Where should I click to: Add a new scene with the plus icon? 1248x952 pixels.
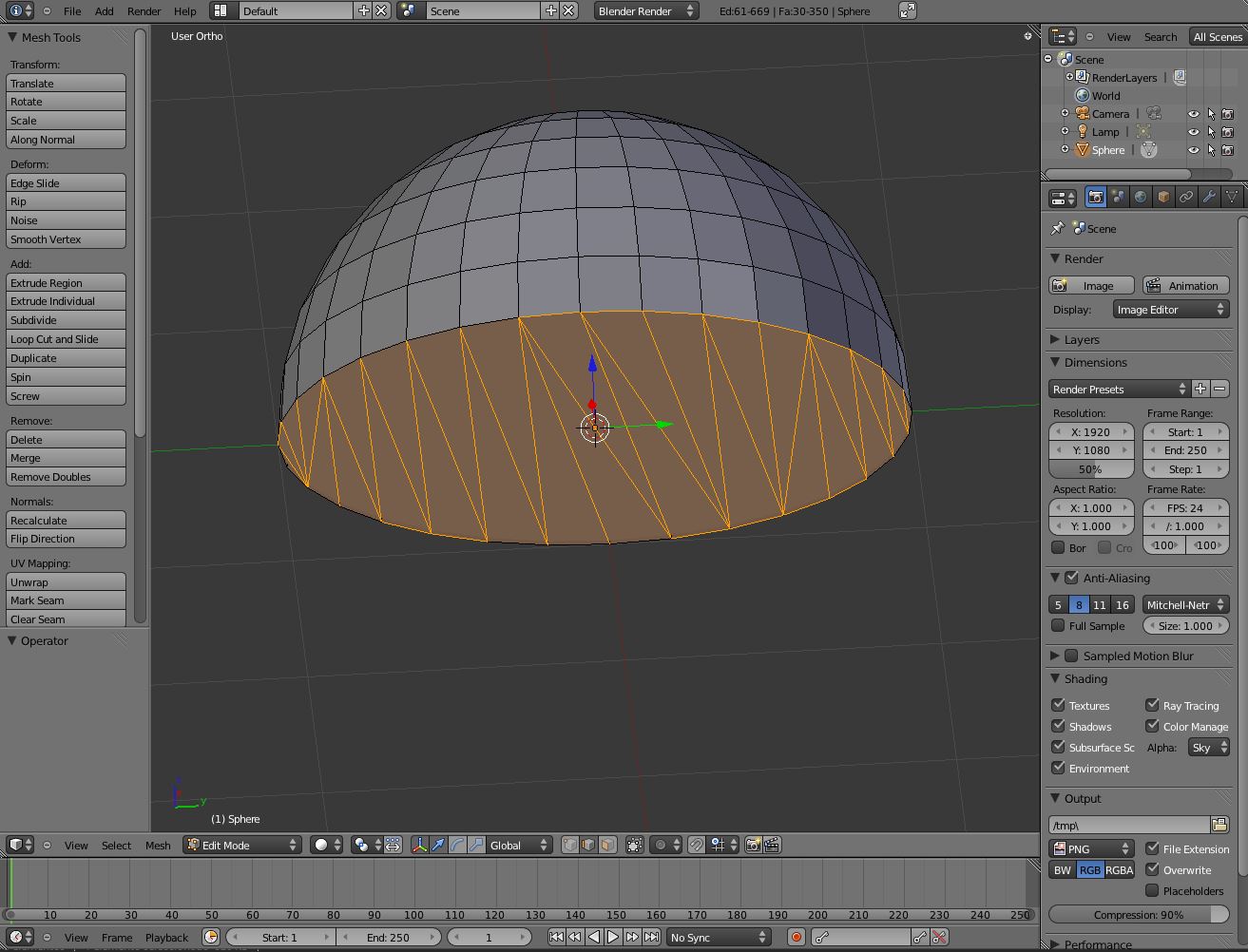tap(551, 10)
